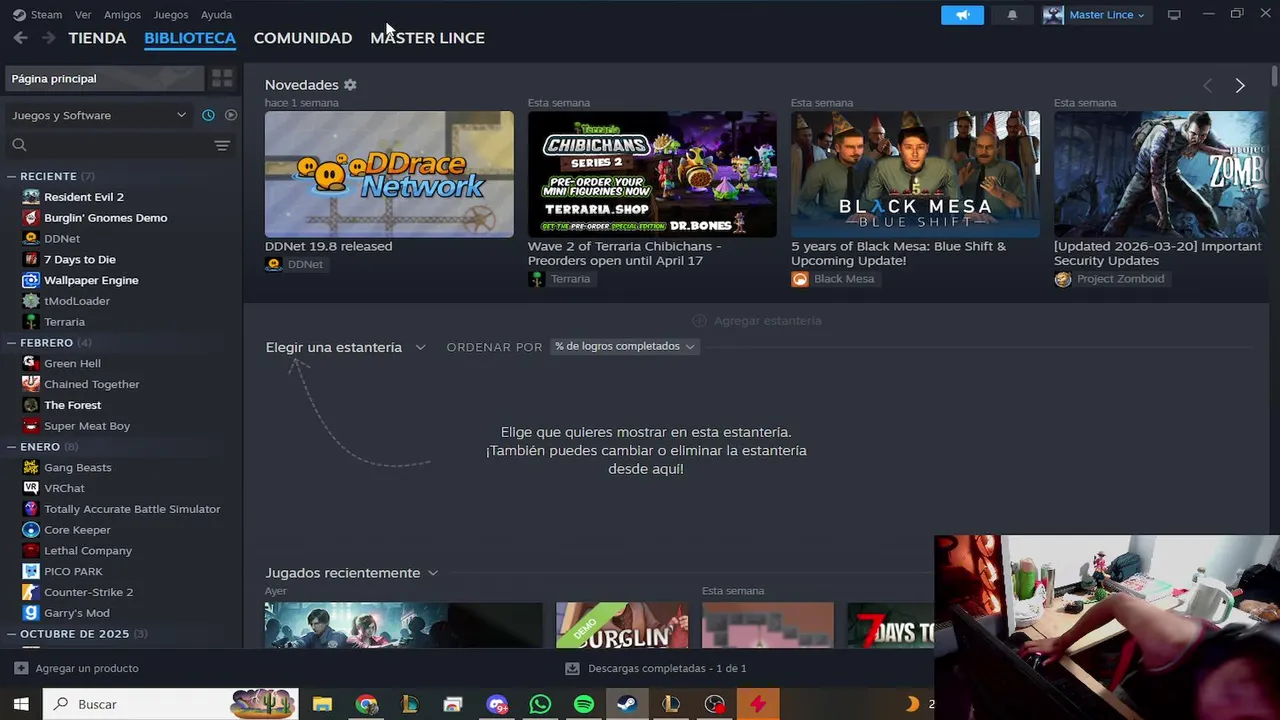Show previous news items arrow
This screenshot has height=720, width=1280.
pos(1207,86)
